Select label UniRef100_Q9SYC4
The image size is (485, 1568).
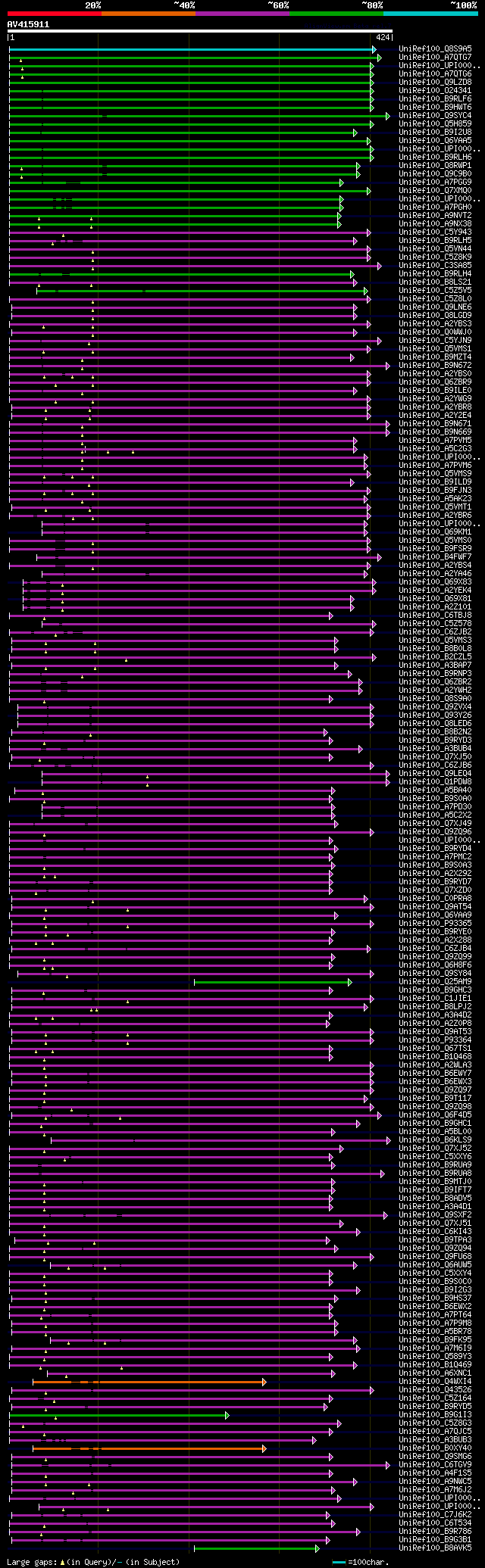435,116
